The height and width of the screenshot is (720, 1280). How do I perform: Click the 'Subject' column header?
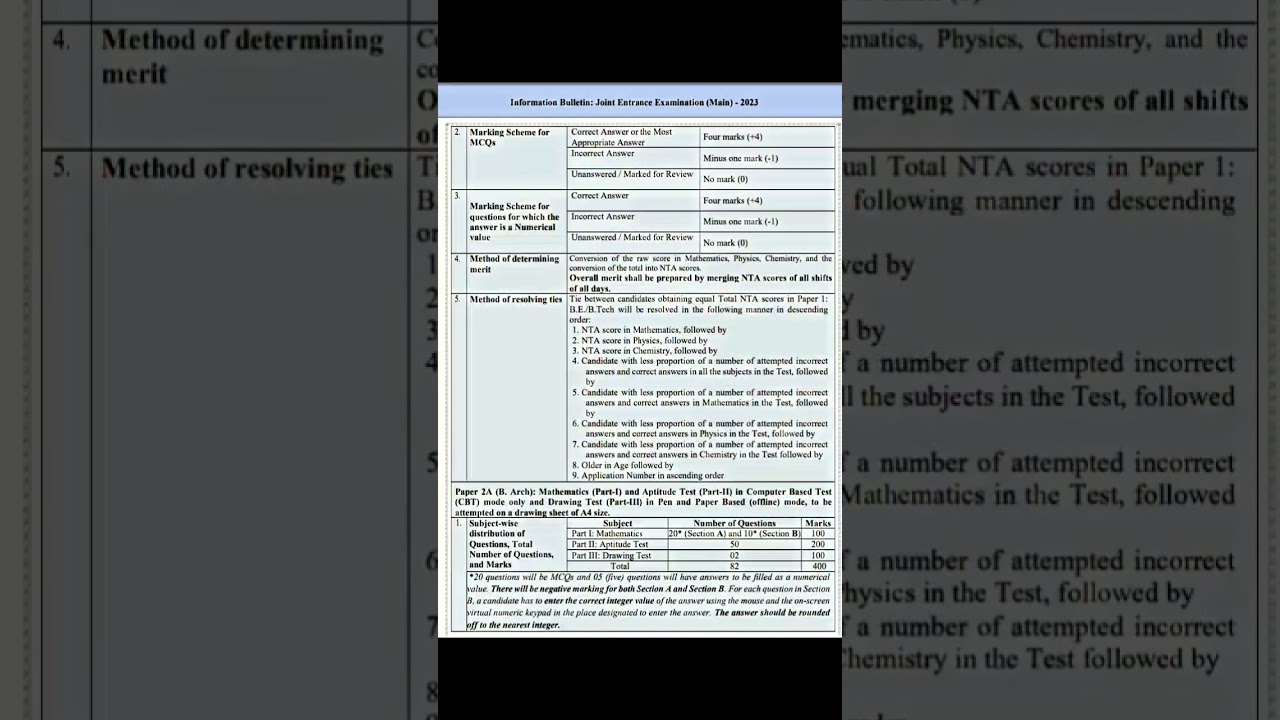617,523
